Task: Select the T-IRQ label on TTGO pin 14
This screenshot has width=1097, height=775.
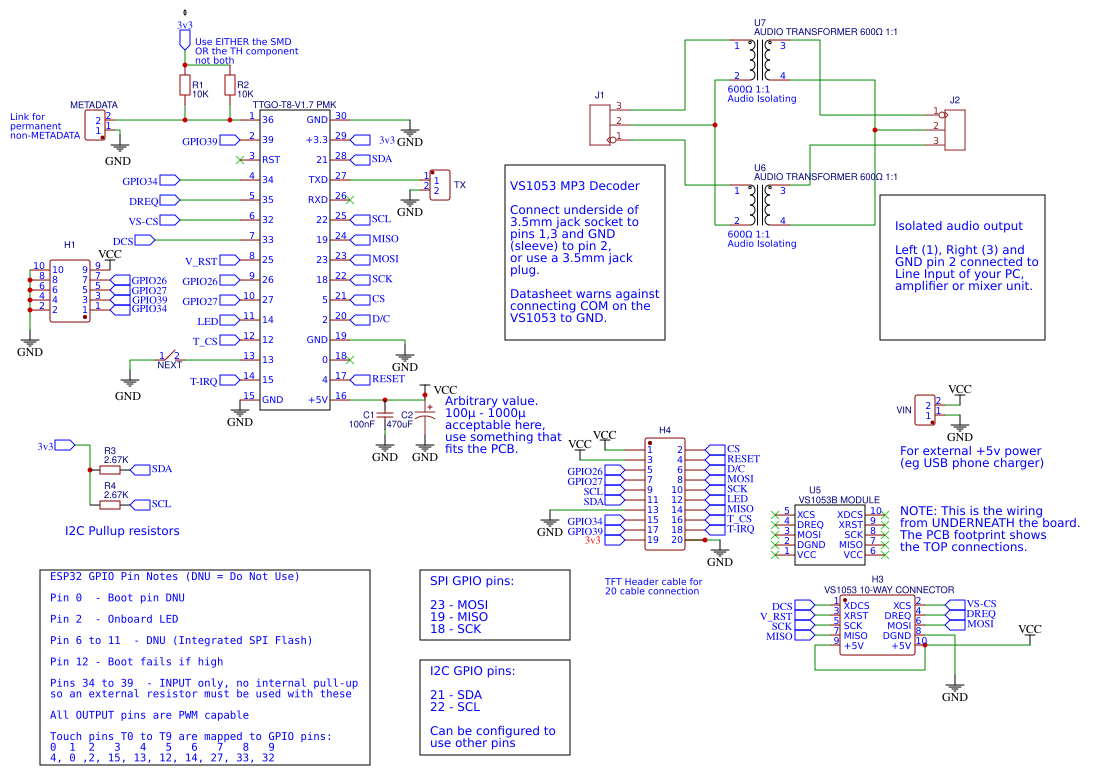Action: [x=213, y=381]
